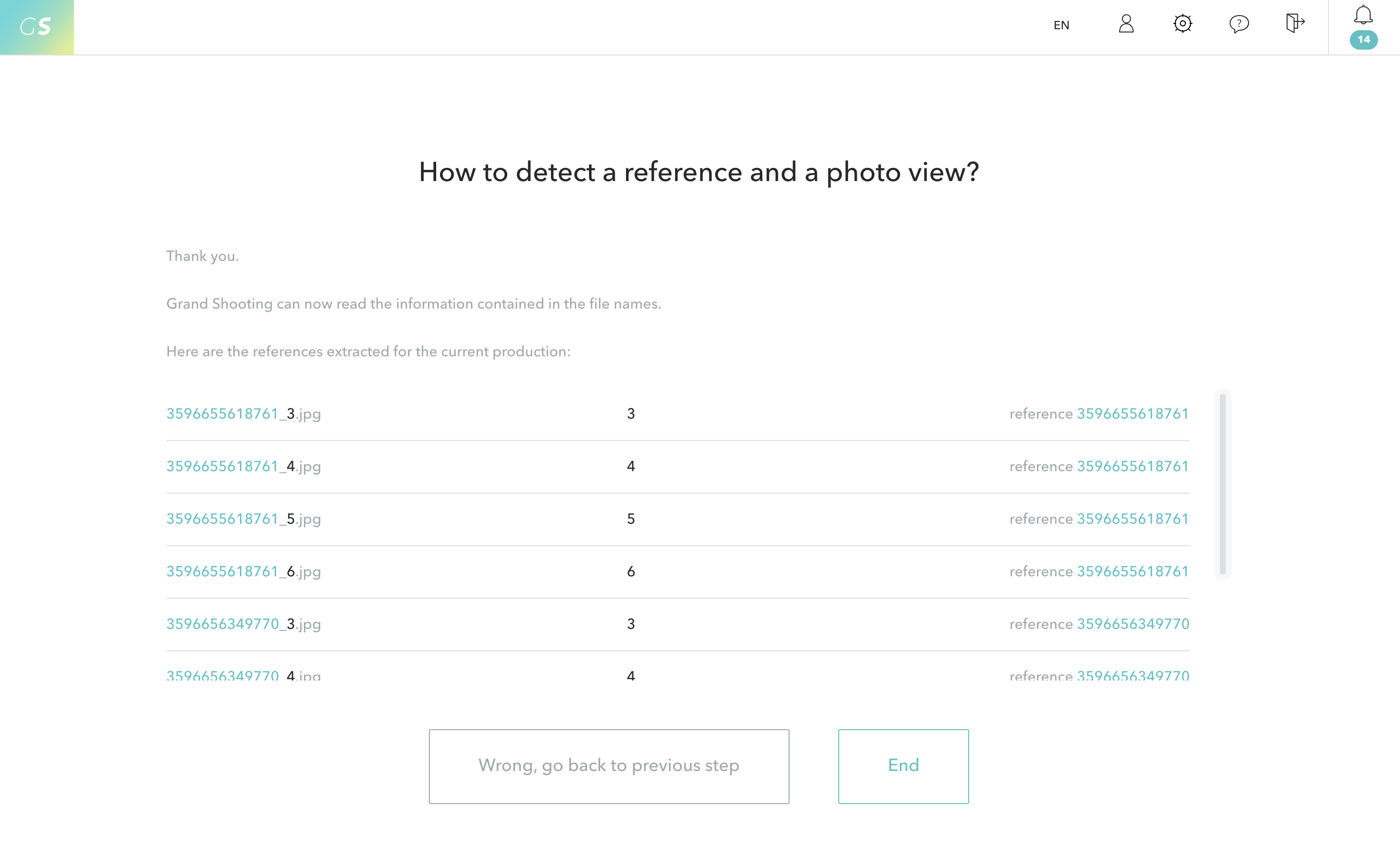1400x845 pixels.
Task: Select the 3596655618761_5.jpg file name
Action: pos(243,519)
